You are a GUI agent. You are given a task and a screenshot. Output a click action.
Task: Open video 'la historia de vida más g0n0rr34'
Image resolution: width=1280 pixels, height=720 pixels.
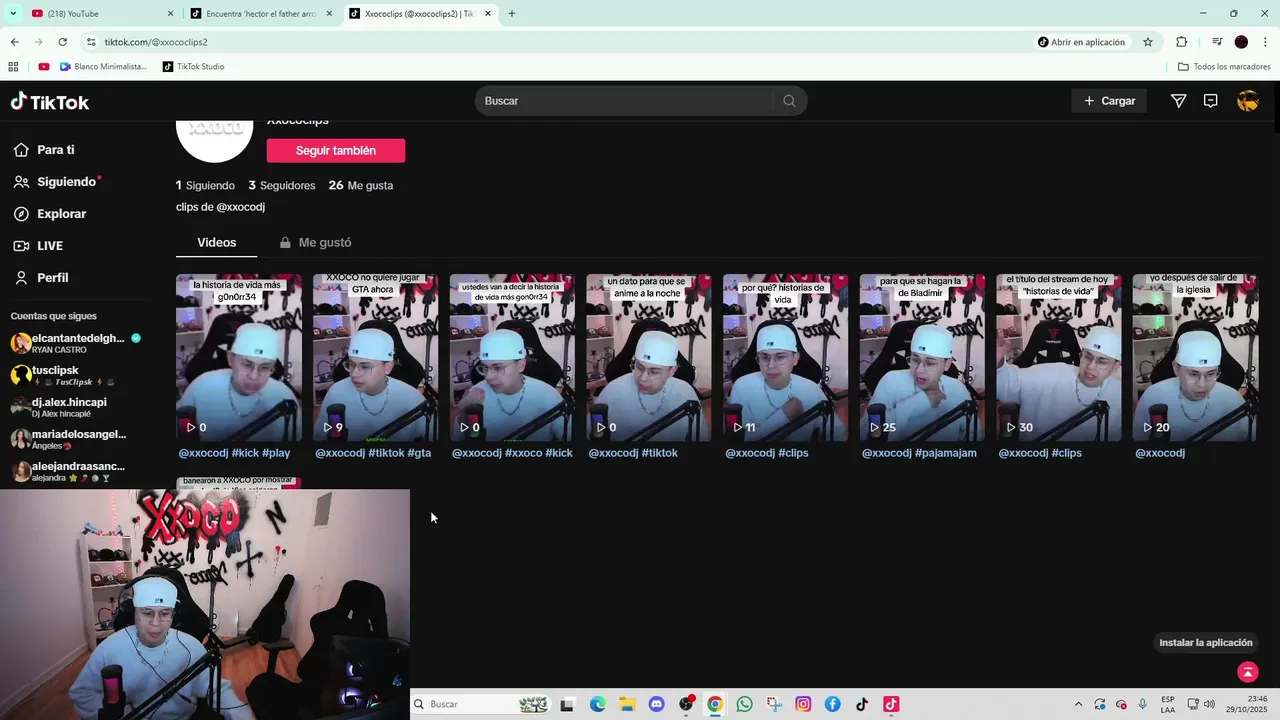[238, 358]
